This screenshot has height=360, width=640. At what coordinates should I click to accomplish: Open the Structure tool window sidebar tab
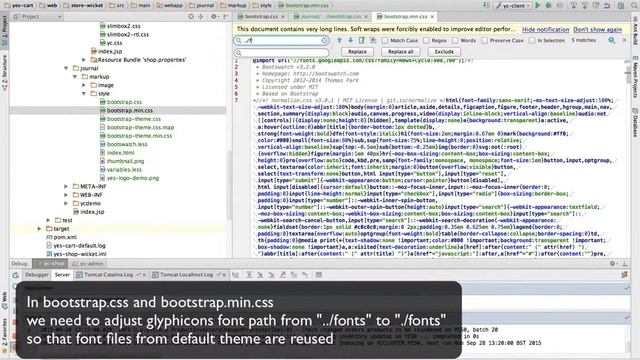coord(4,73)
